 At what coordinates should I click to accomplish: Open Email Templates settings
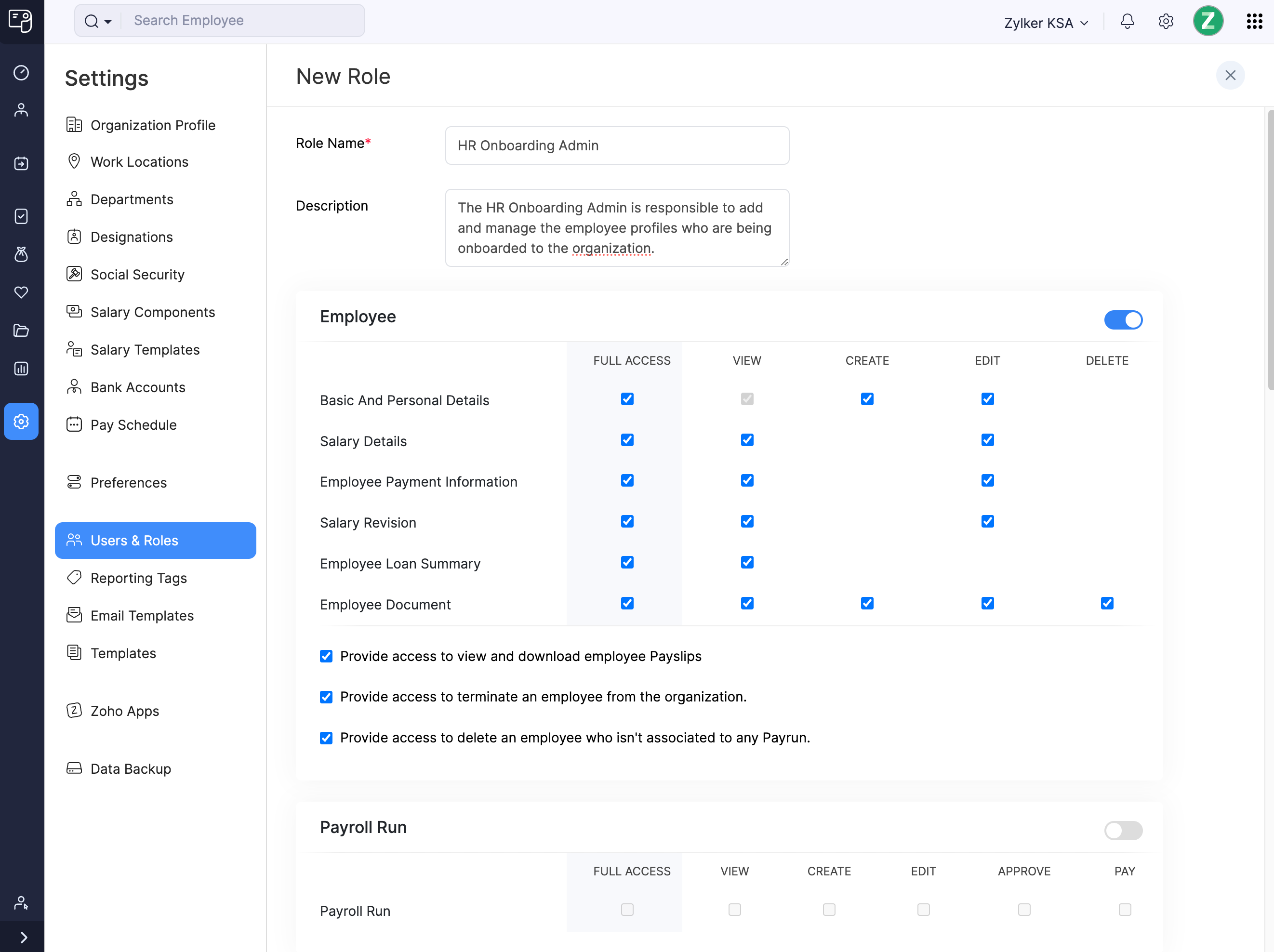point(142,616)
